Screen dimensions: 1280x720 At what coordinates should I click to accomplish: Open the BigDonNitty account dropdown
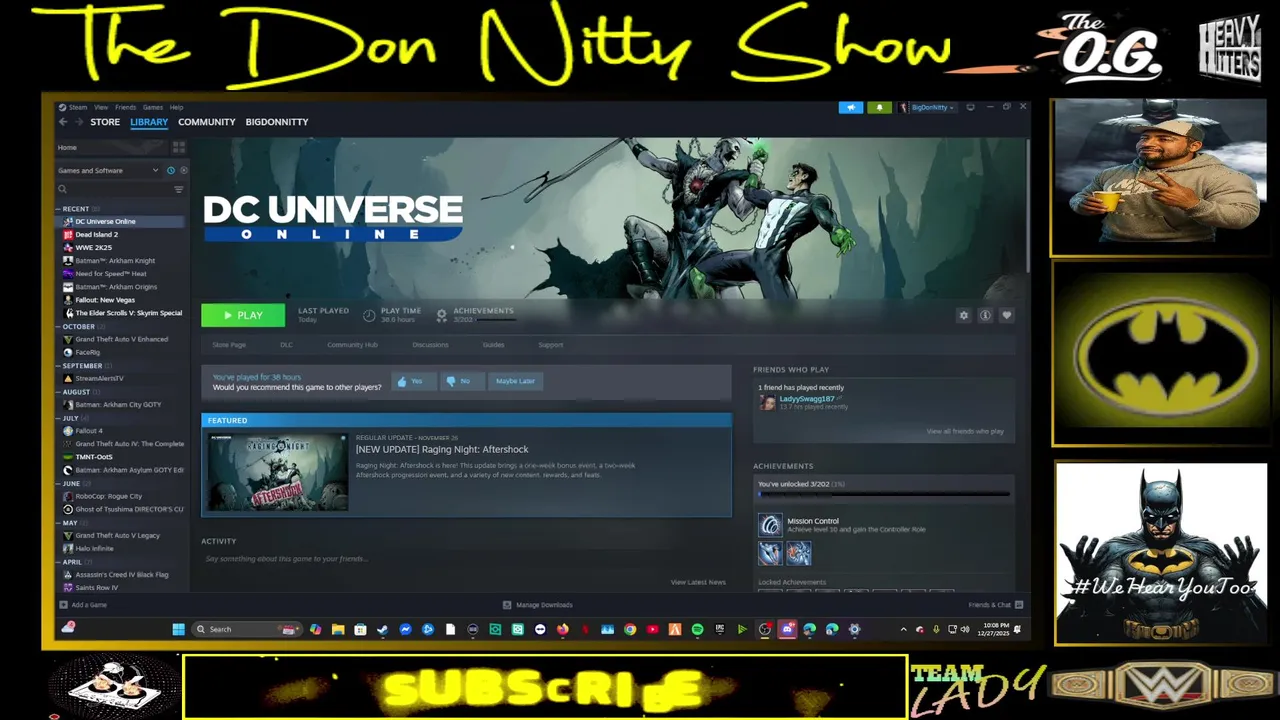pos(929,107)
